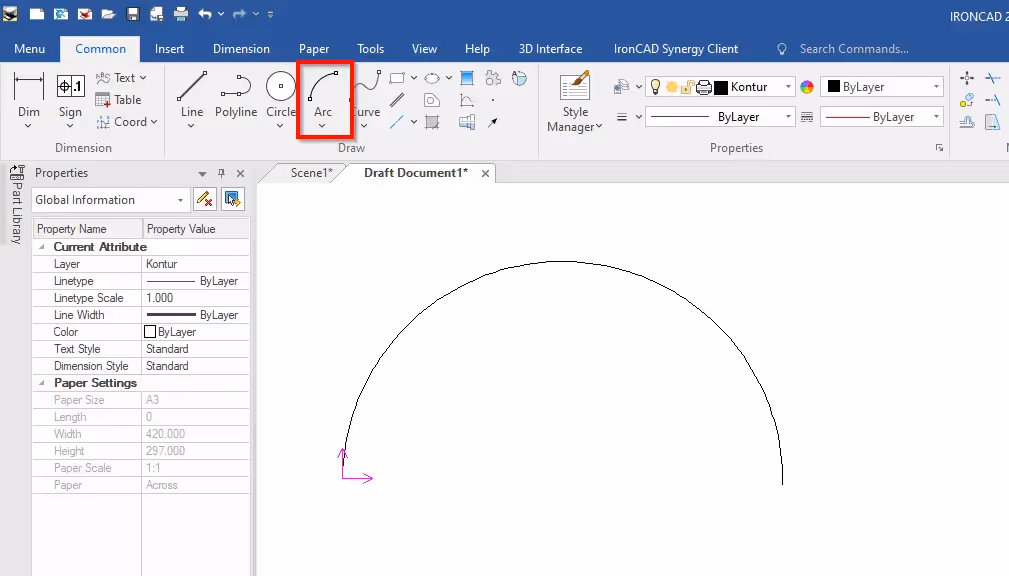Click the Search Commands field
Screen dimensions: 1009x576
[853, 49]
